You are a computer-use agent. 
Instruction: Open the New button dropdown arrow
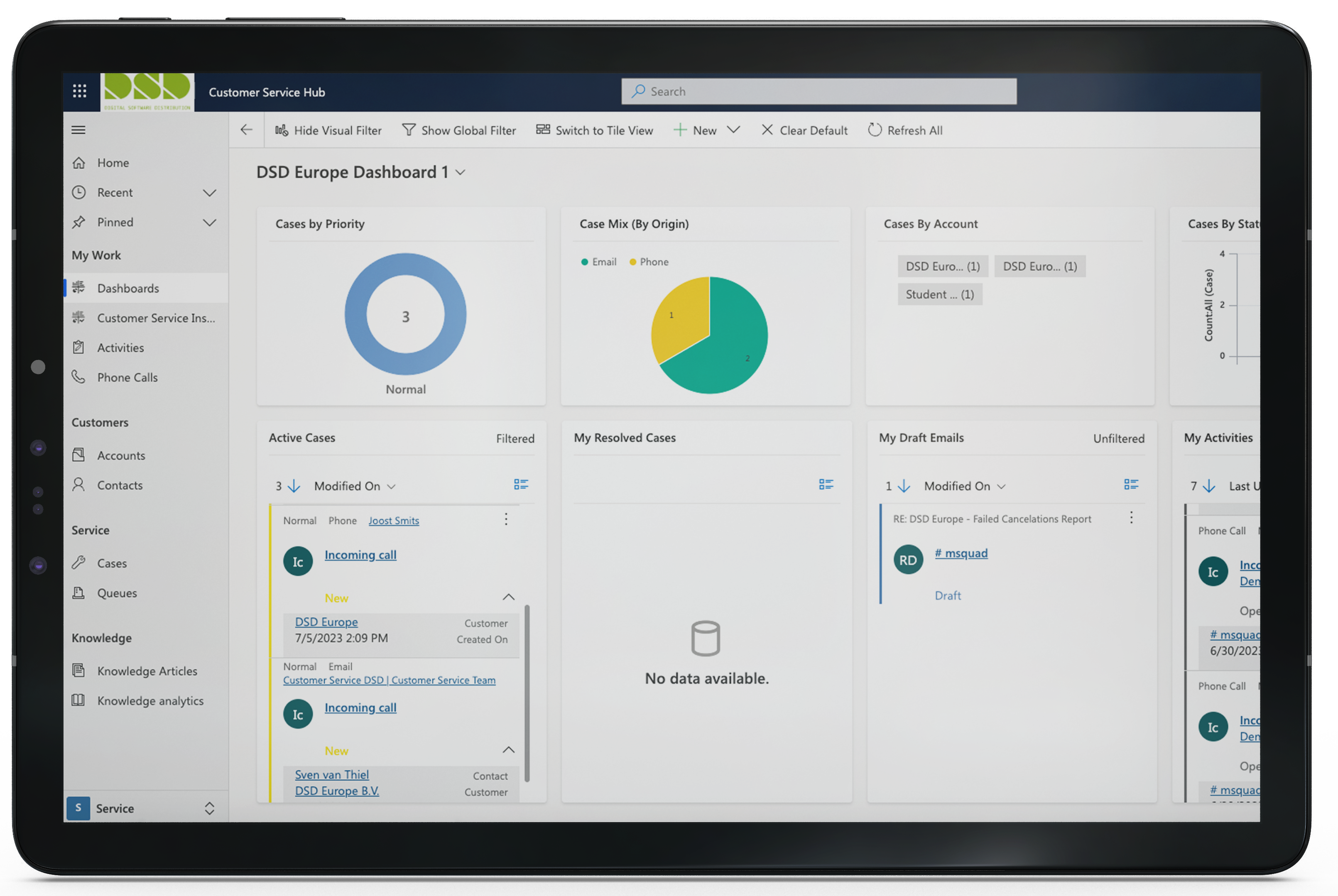click(x=734, y=130)
